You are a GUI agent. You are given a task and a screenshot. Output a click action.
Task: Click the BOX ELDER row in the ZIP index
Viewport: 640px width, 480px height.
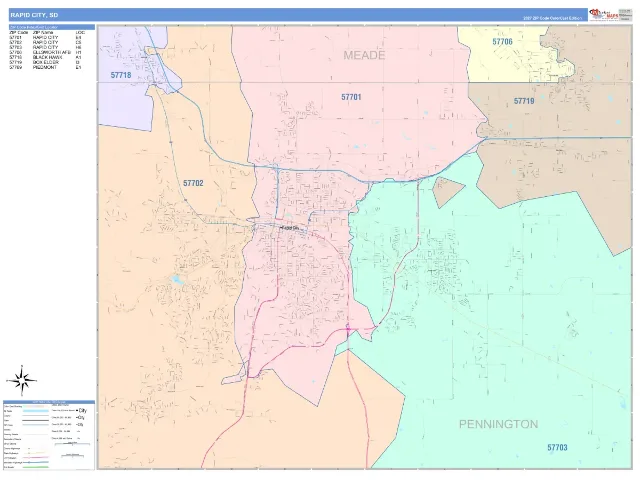45,62
